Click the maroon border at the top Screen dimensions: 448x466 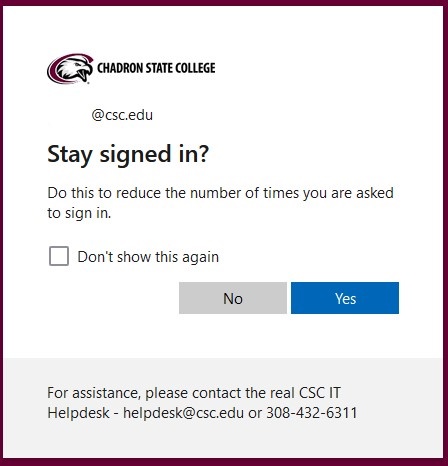point(224,3)
